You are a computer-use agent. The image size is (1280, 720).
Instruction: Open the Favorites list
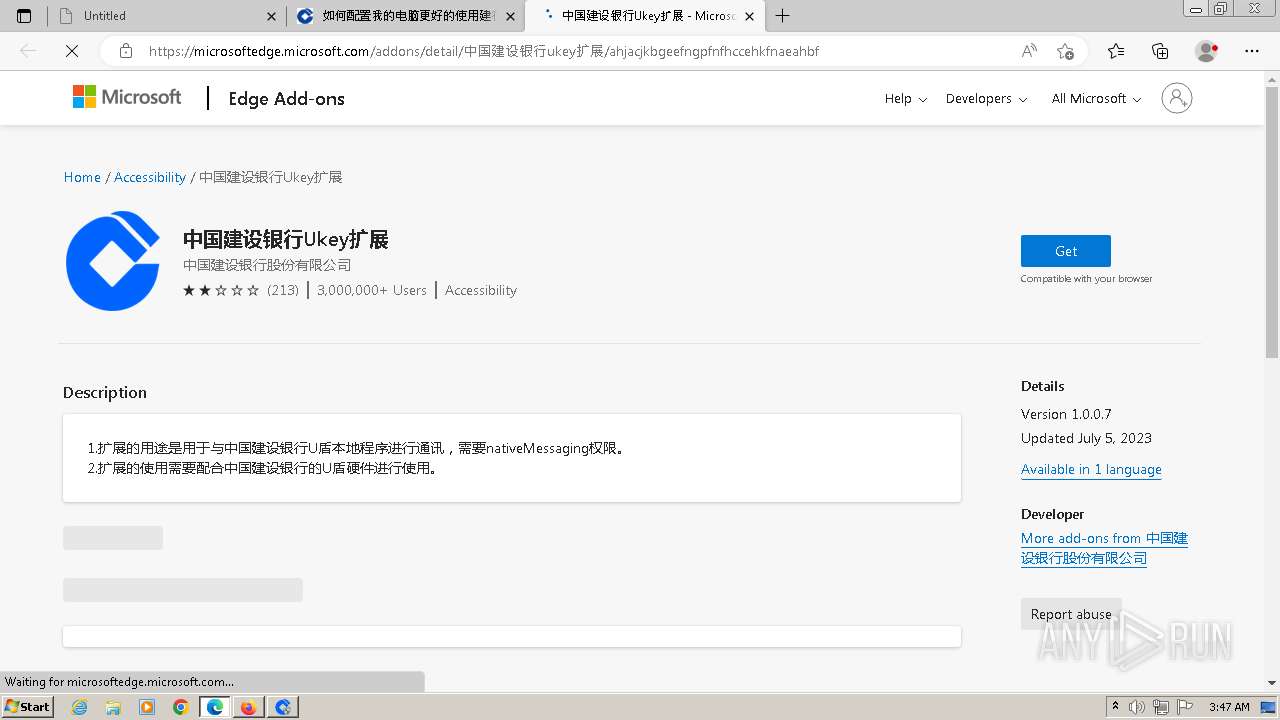coord(1116,51)
